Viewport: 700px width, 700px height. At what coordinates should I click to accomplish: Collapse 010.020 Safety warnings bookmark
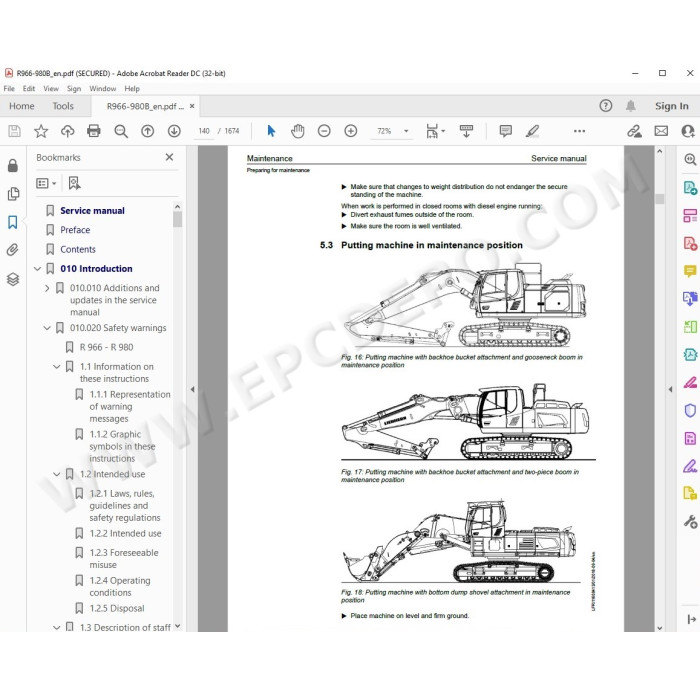click(47, 328)
